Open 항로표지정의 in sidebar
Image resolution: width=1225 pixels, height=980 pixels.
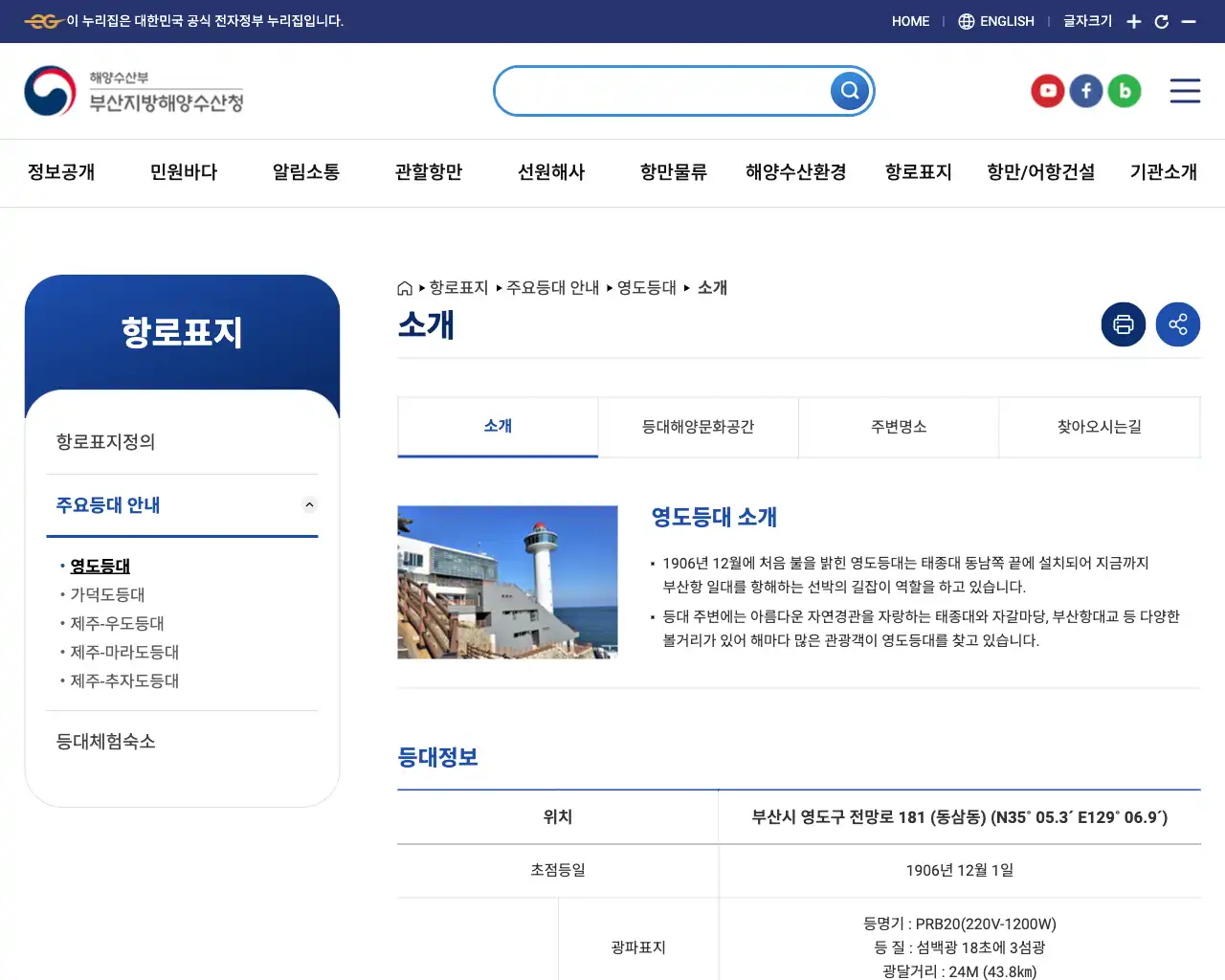[105, 442]
